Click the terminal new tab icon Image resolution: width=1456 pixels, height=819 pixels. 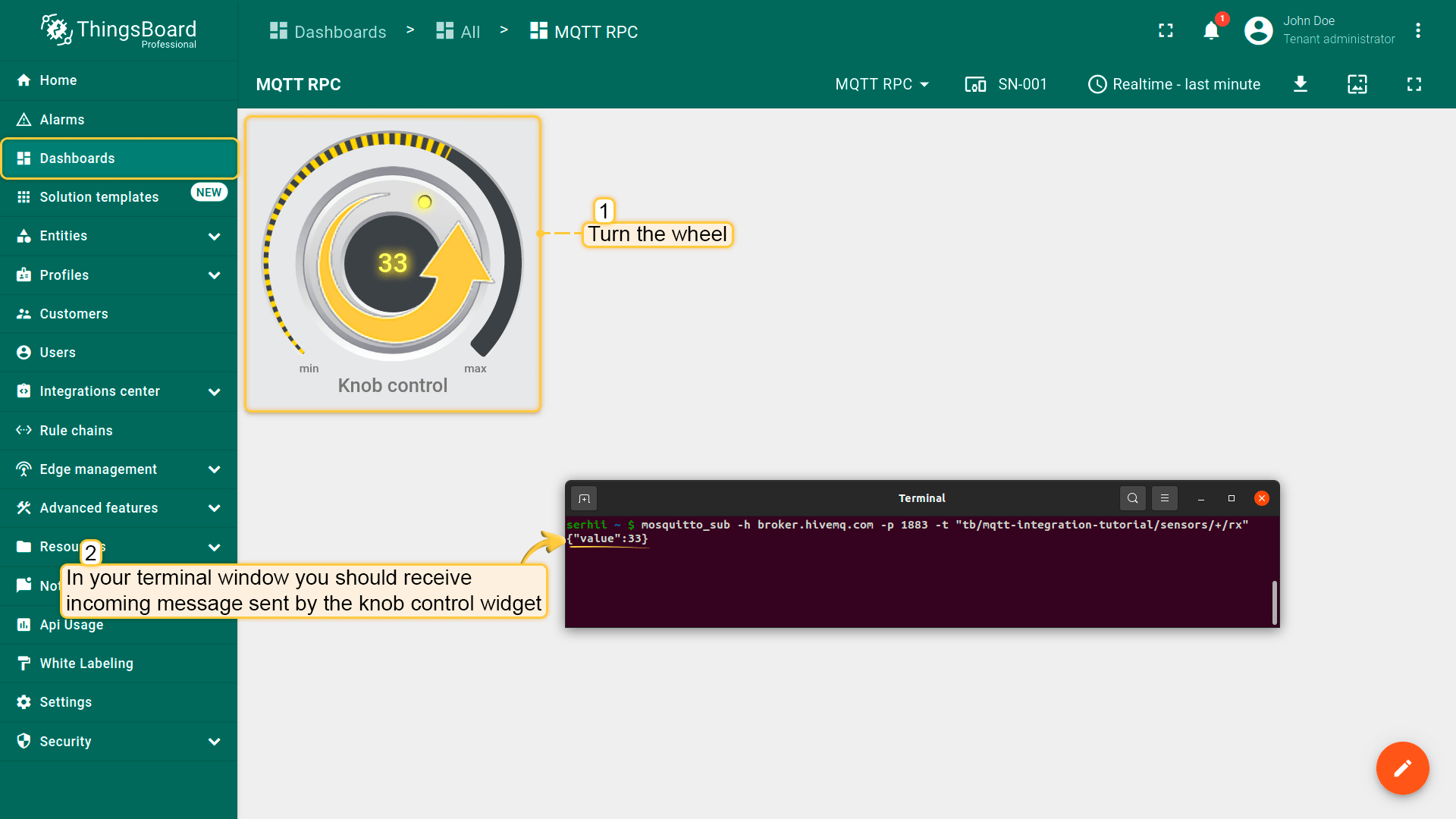pyautogui.click(x=584, y=498)
